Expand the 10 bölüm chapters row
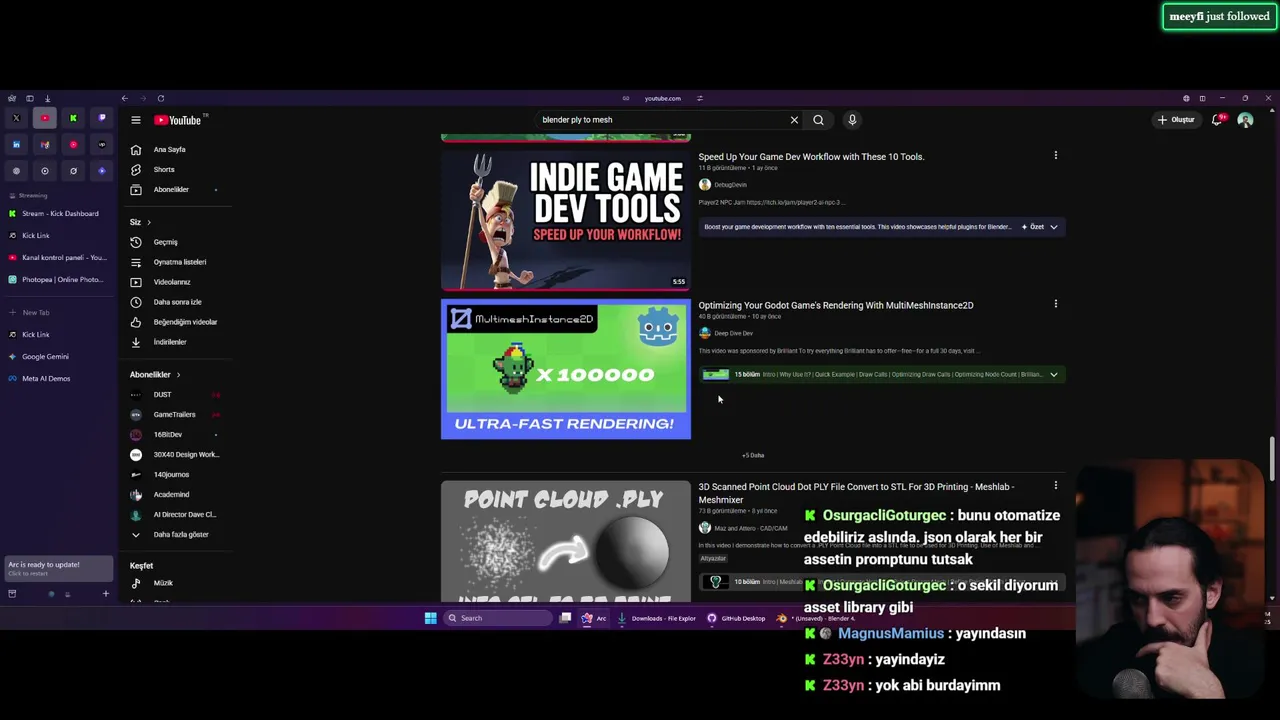1280x720 pixels. (881, 582)
